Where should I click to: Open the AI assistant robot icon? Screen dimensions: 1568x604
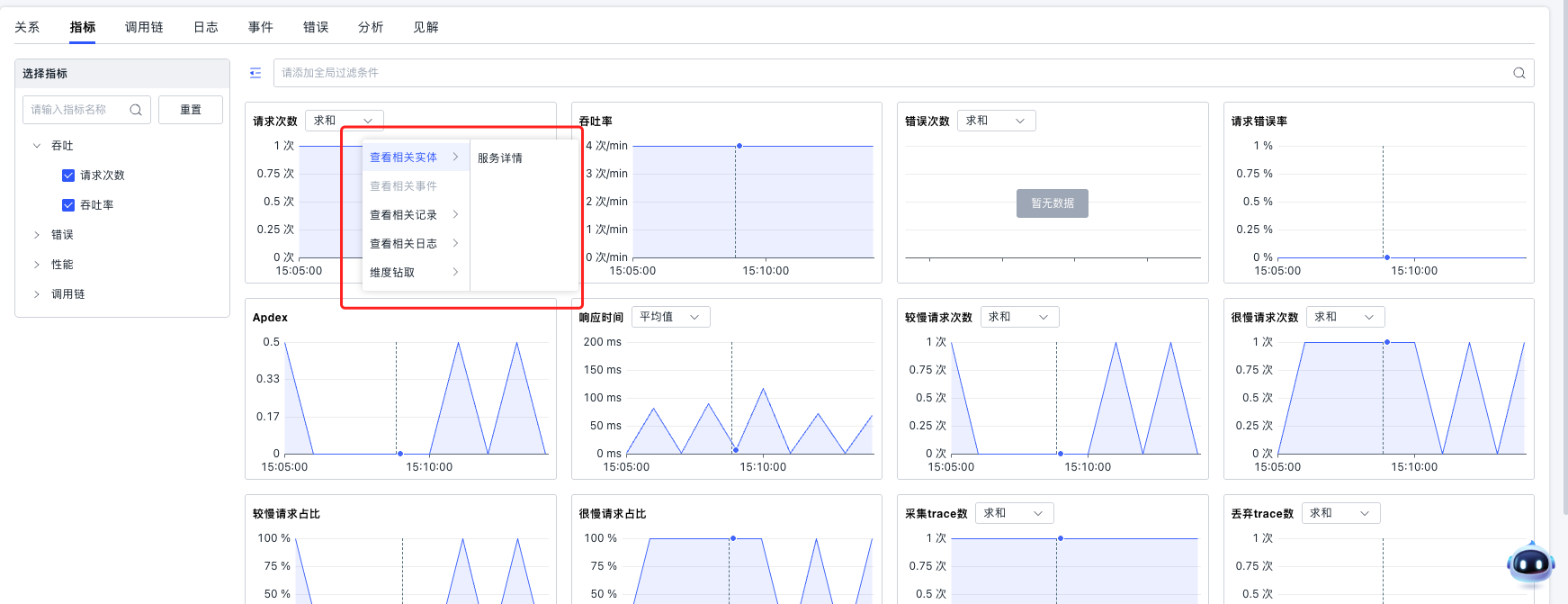click(1529, 564)
